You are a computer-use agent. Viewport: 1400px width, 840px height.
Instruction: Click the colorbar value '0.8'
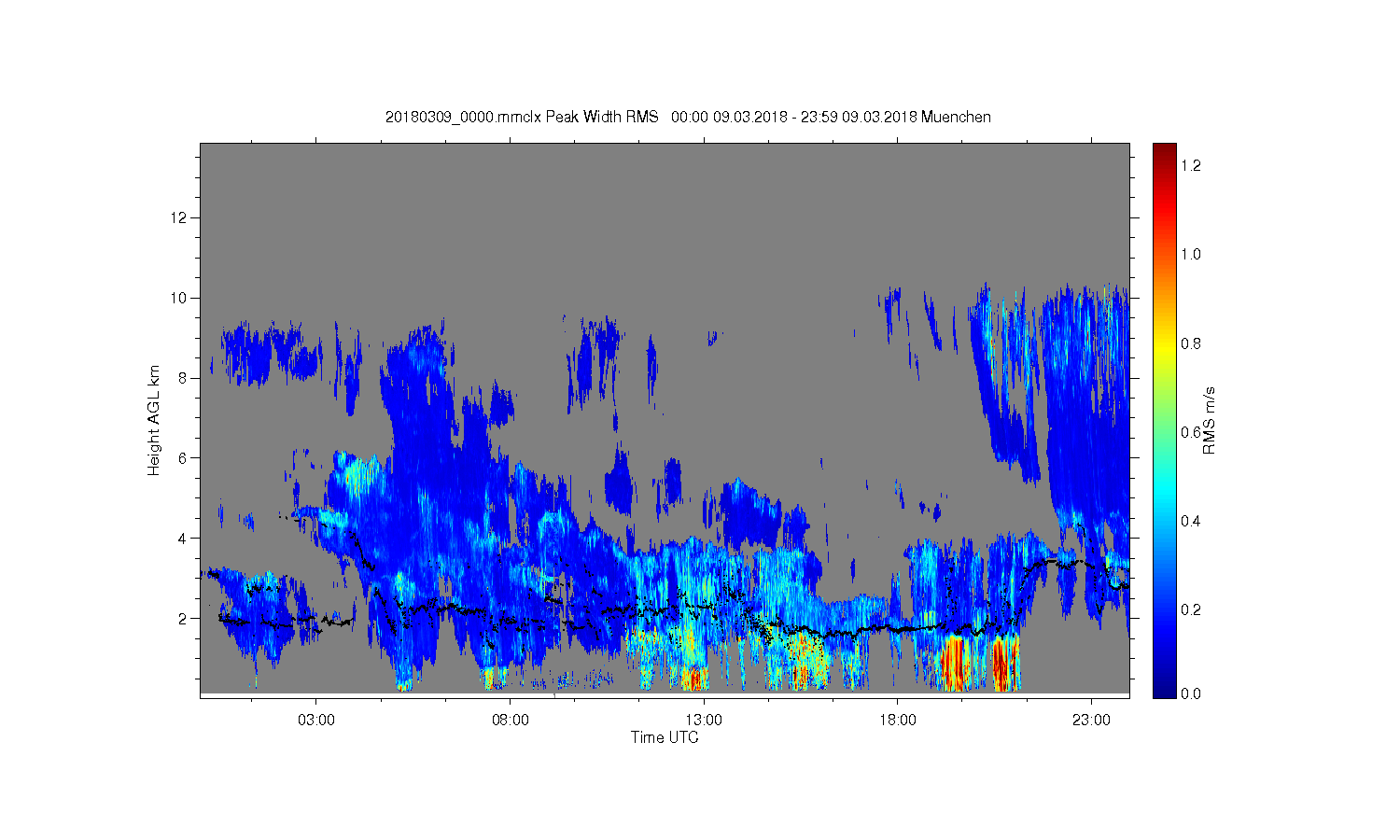click(x=1191, y=343)
